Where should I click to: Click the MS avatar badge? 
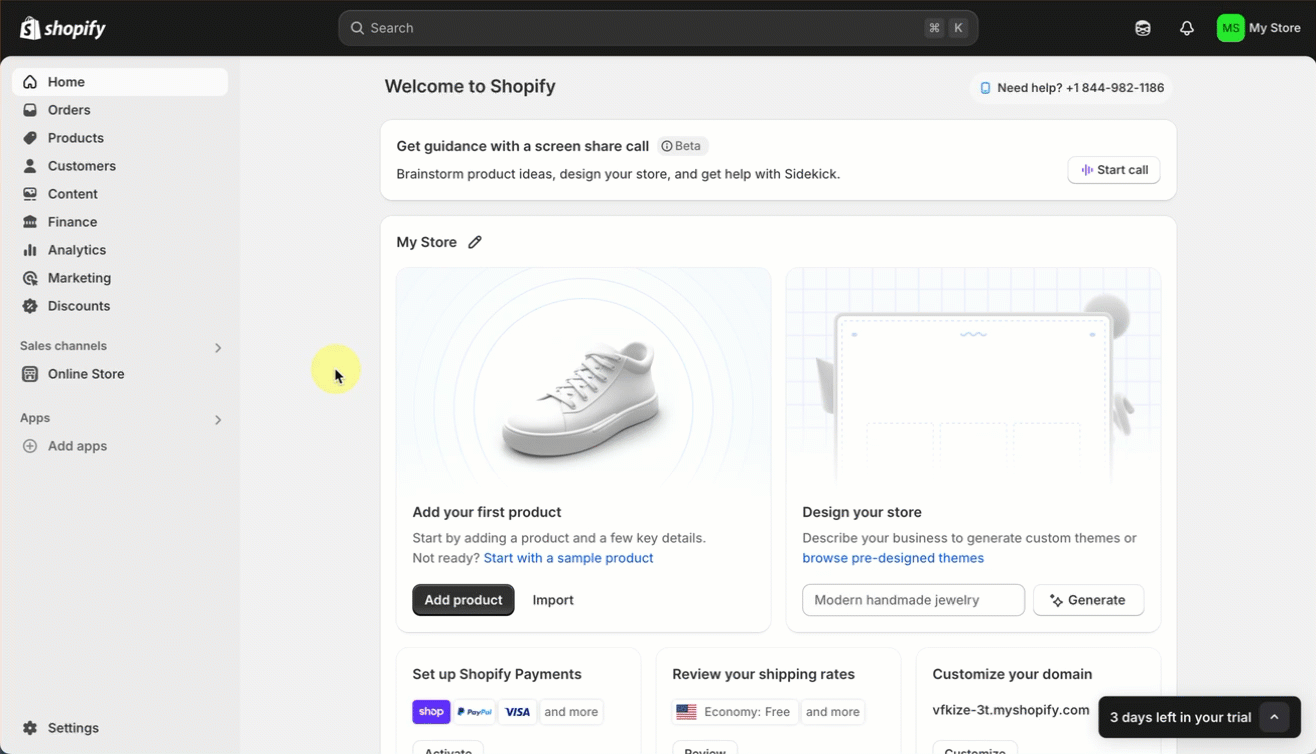[1231, 28]
